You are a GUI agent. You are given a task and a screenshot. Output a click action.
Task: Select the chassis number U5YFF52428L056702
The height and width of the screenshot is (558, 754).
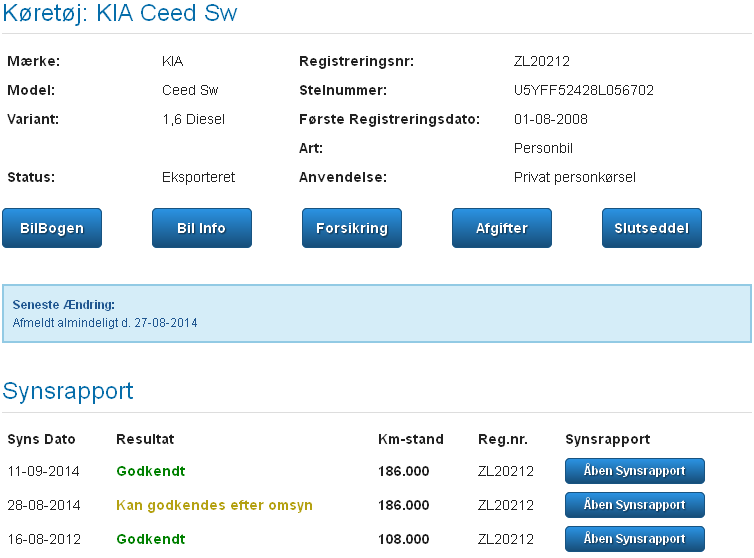(x=584, y=90)
